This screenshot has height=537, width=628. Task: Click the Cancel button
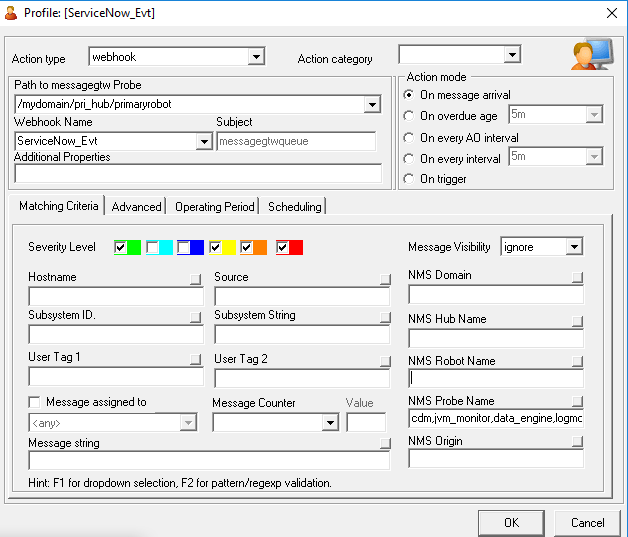click(587, 522)
